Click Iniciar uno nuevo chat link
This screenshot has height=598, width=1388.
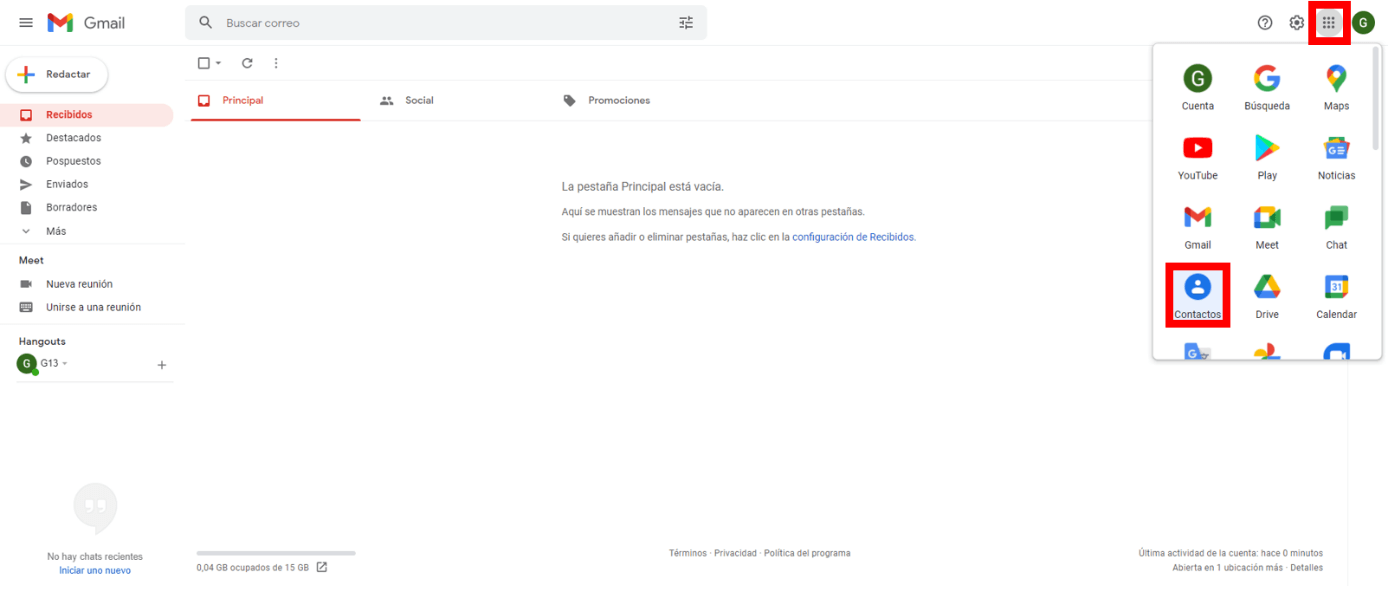[95, 571]
